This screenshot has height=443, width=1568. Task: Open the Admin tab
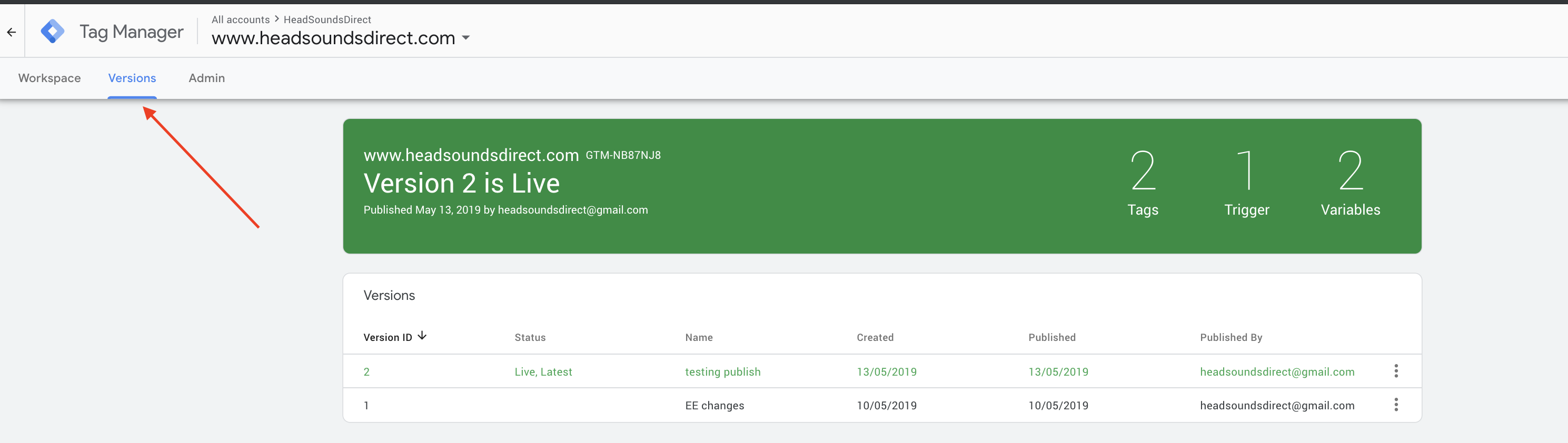[206, 78]
